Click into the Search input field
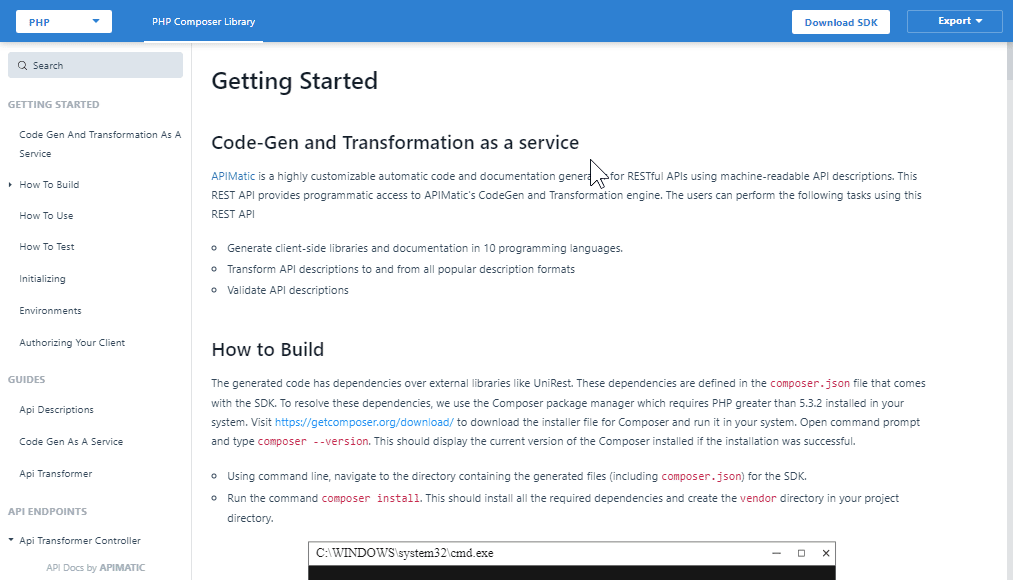This screenshot has width=1013, height=580. click(x=95, y=64)
